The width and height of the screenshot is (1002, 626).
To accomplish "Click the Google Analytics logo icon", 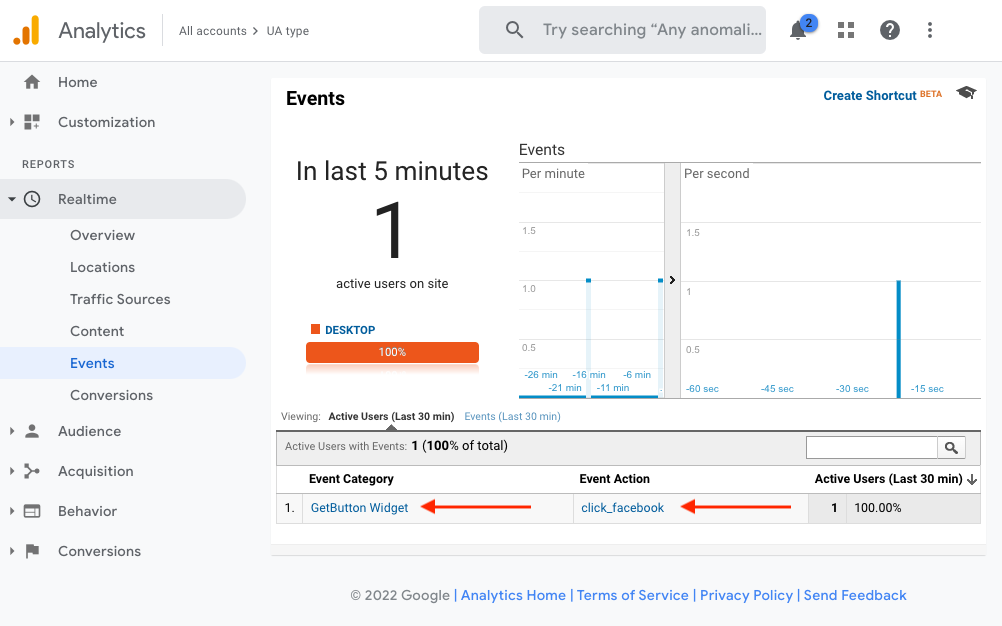I will [26, 31].
